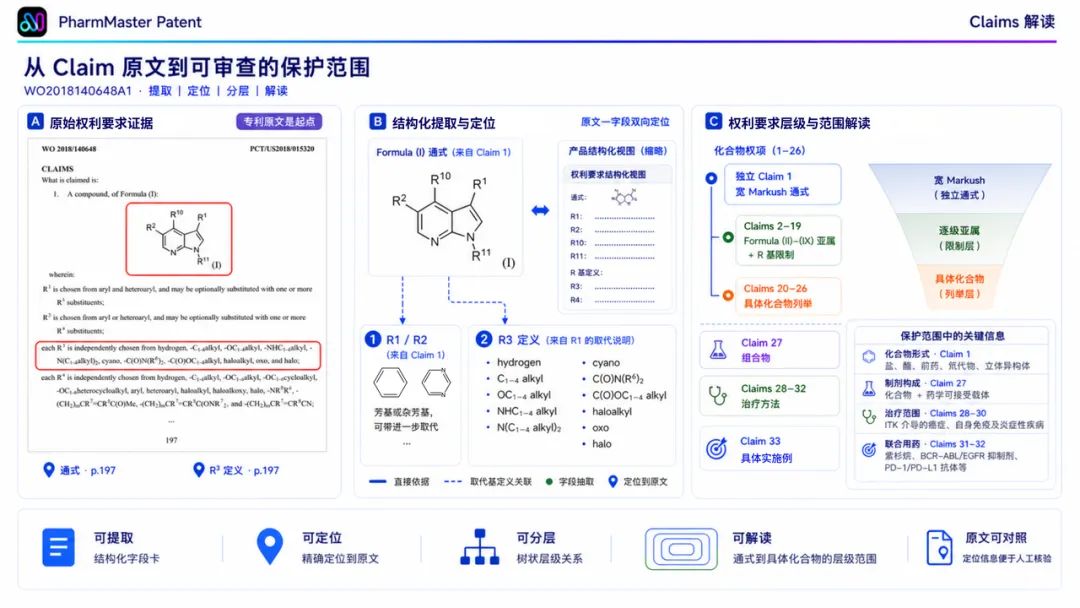
Task: Click the stethoscope icon on Claims 28–32 card
Action: point(718,396)
